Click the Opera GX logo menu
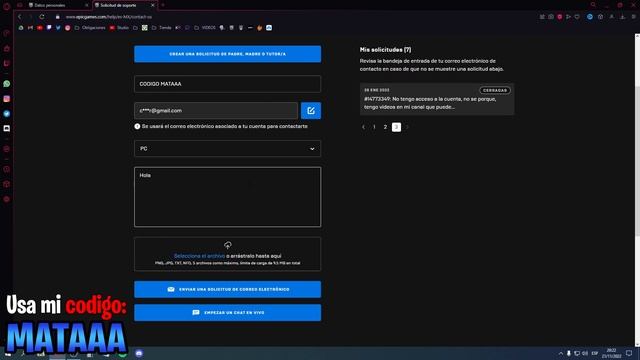 pos(6,6)
